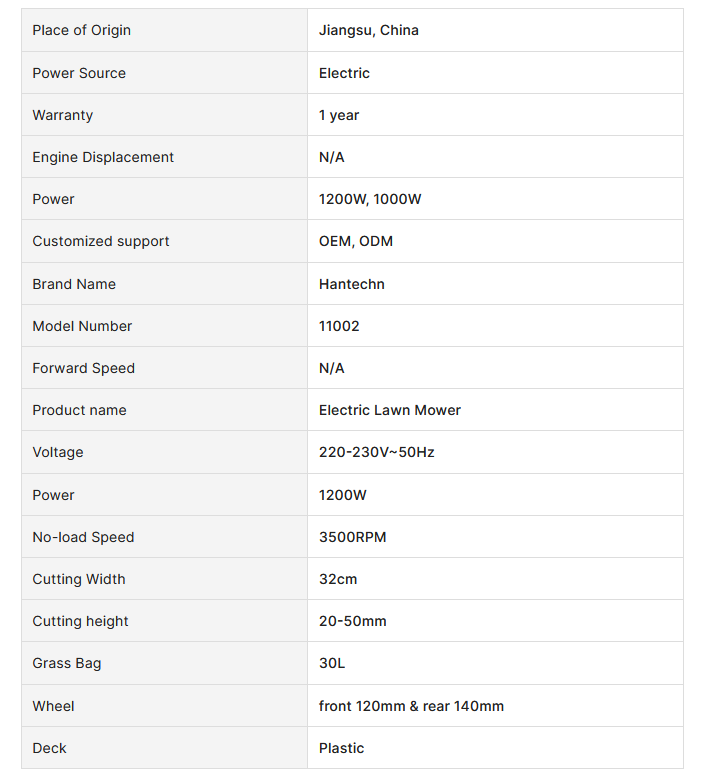704x782 pixels.
Task: Select the "Jiangsu, China" value
Action: 368,30
